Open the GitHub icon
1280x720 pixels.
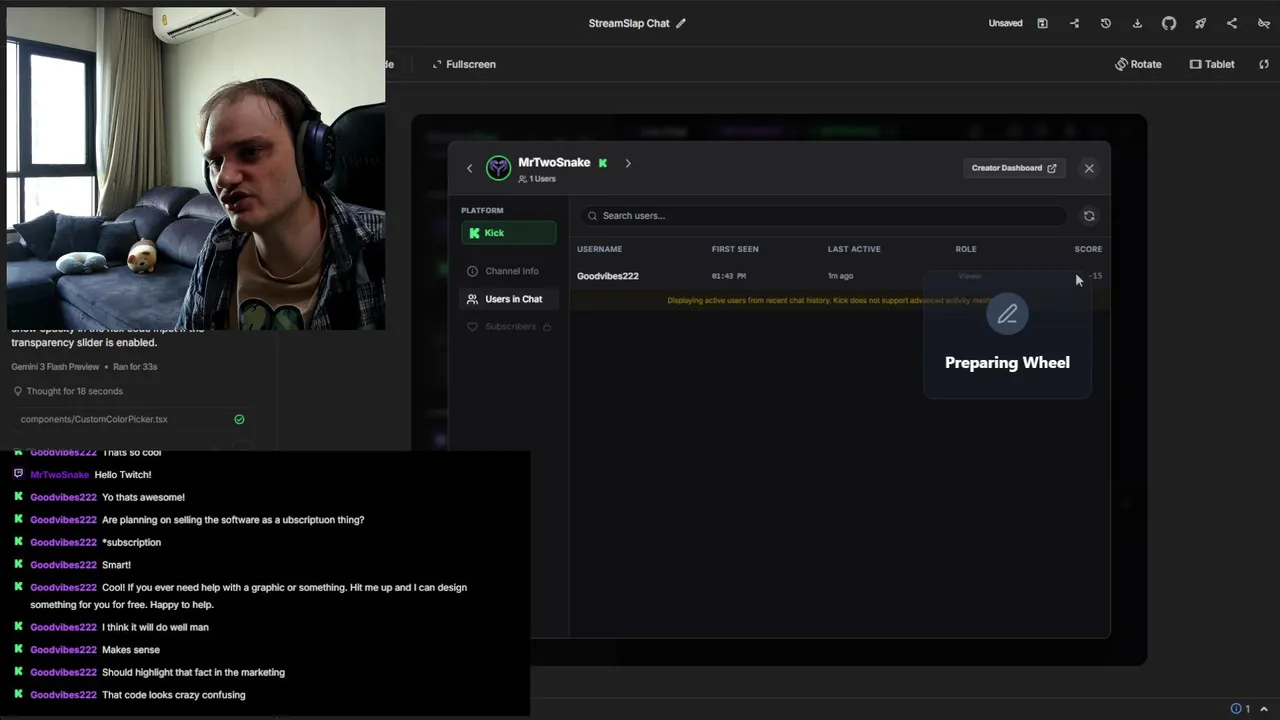pyautogui.click(x=1169, y=23)
